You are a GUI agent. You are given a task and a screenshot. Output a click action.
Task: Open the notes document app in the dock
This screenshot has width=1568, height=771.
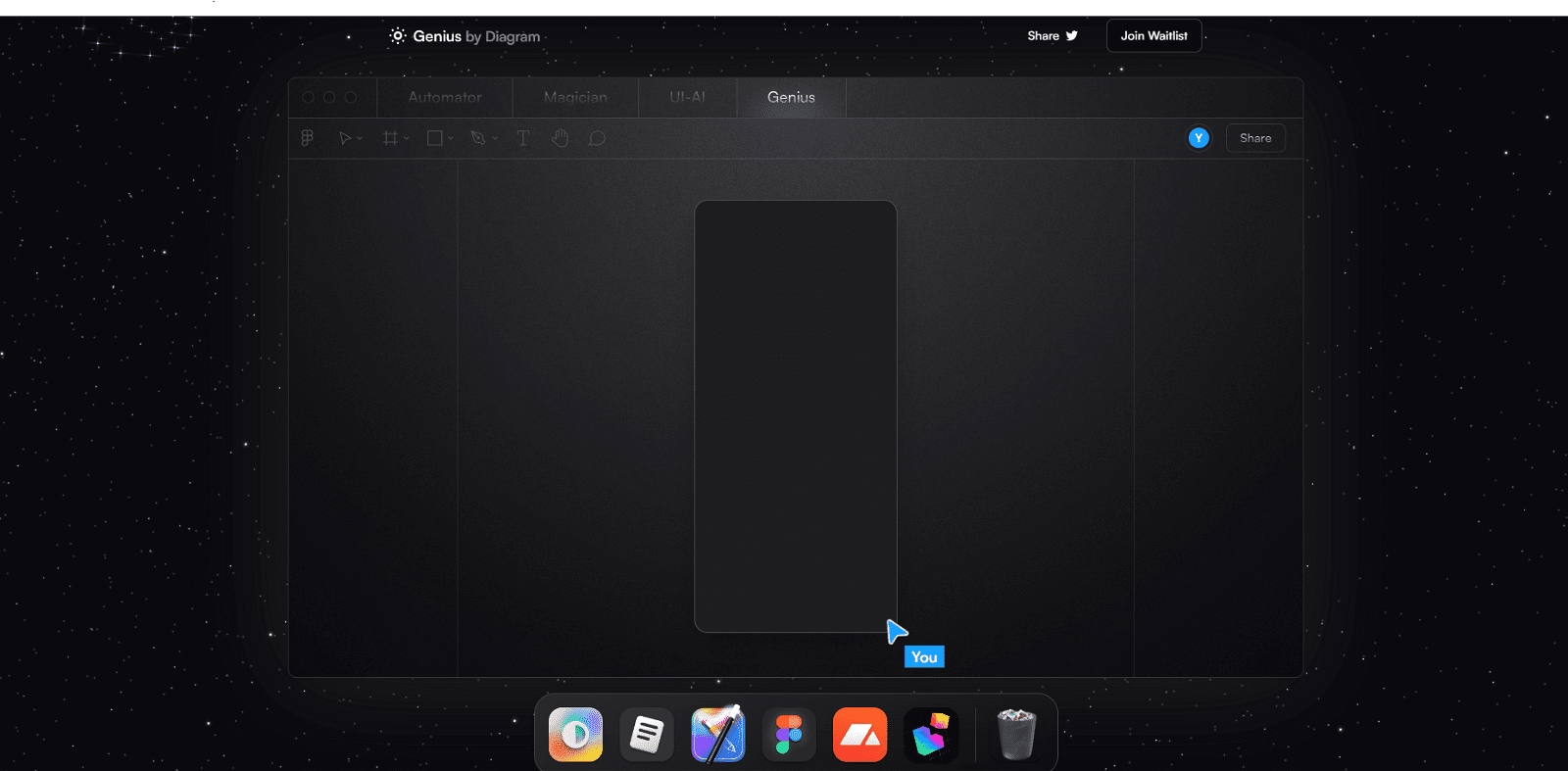point(647,735)
